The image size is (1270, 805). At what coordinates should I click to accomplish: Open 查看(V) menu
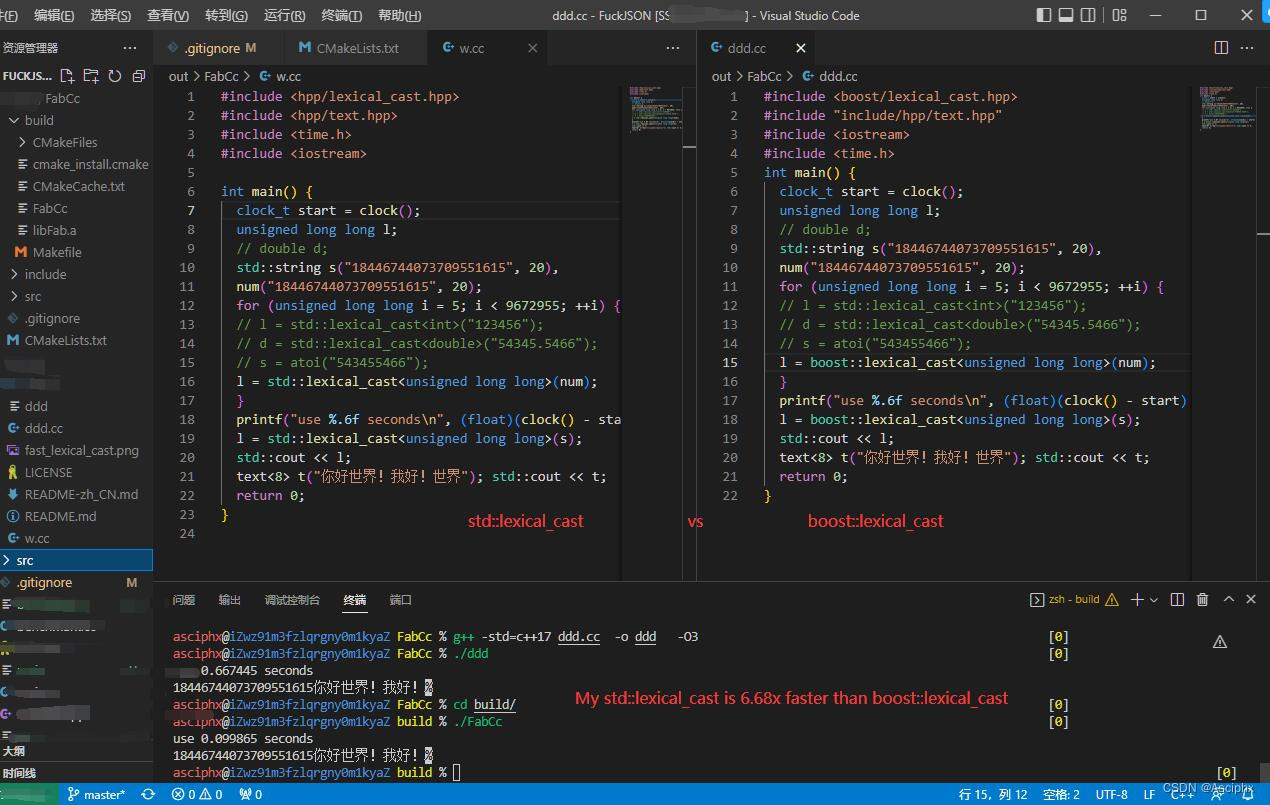tap(167, 16)
